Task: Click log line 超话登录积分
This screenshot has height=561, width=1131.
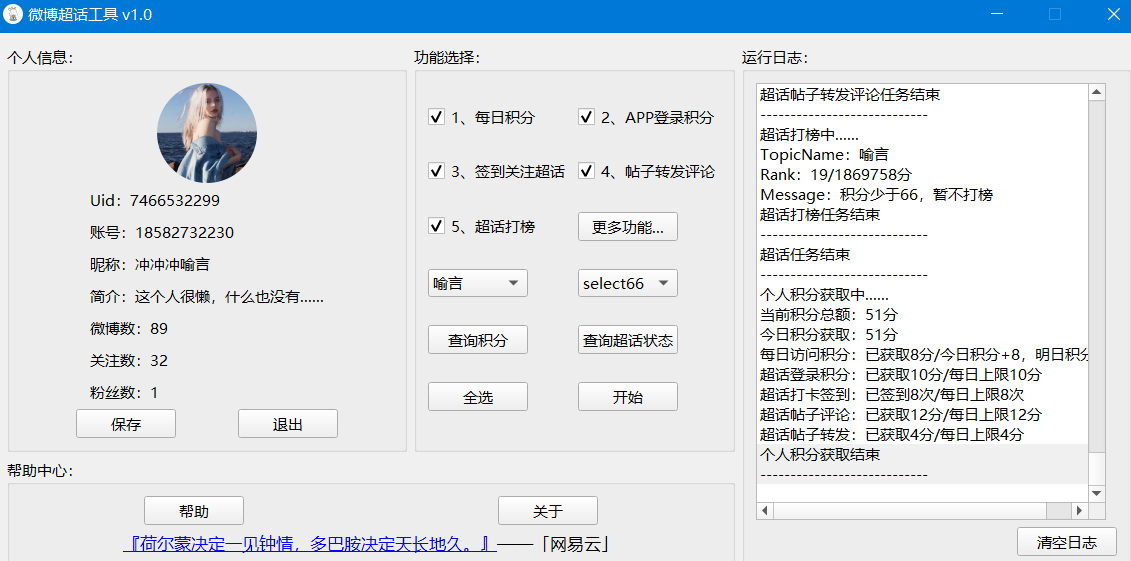Action: coord(901,375)
